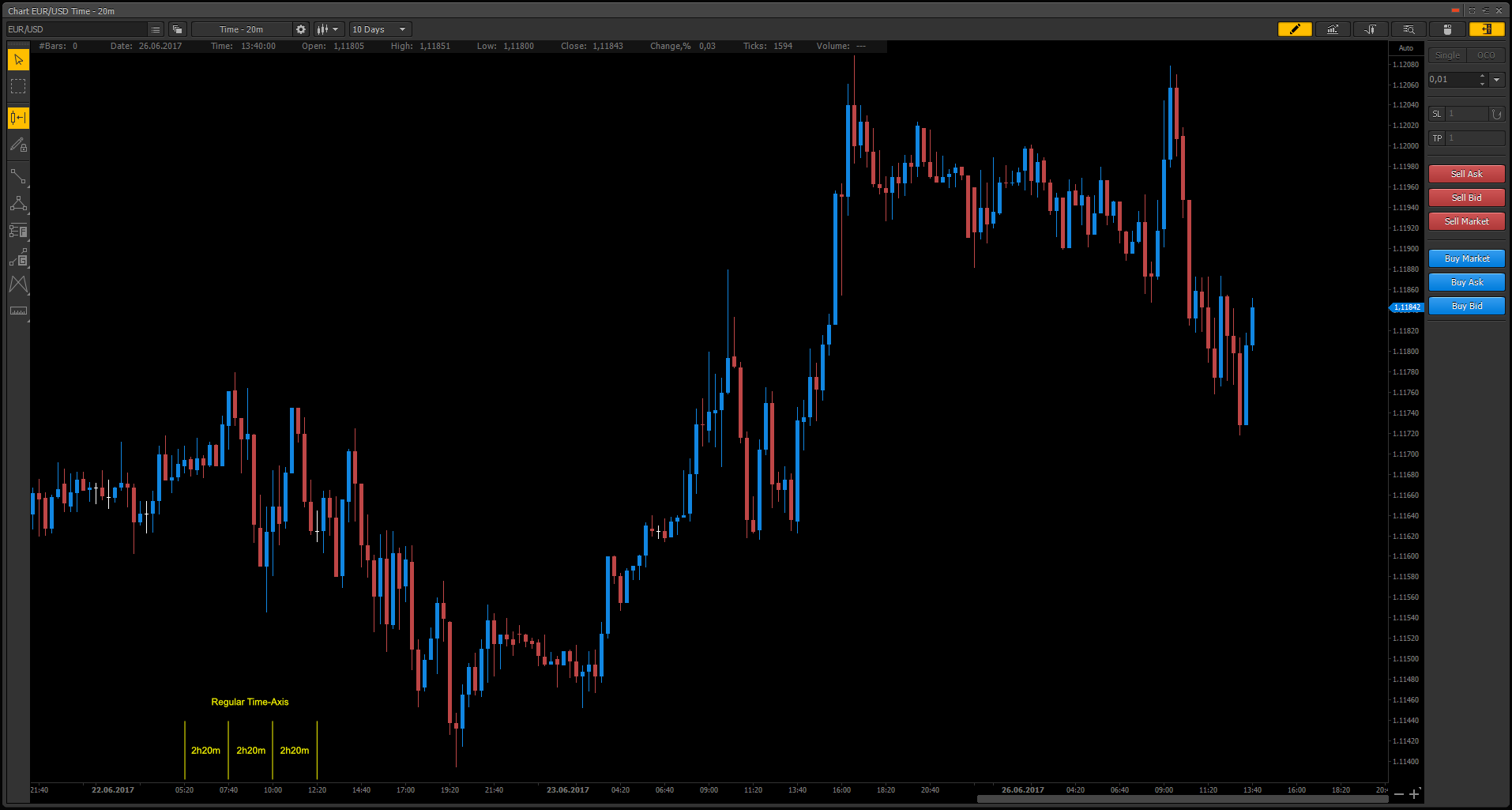Click the 26.06.2017 date on time axis
The width and height of the screenshot is (1512, 810).
point(1022,789)
